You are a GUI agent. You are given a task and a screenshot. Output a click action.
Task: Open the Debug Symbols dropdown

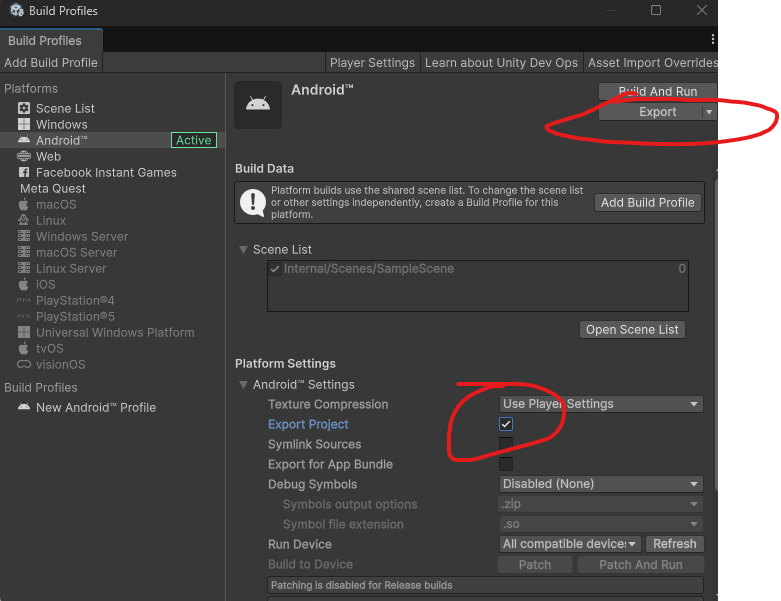tap(601, 484)
